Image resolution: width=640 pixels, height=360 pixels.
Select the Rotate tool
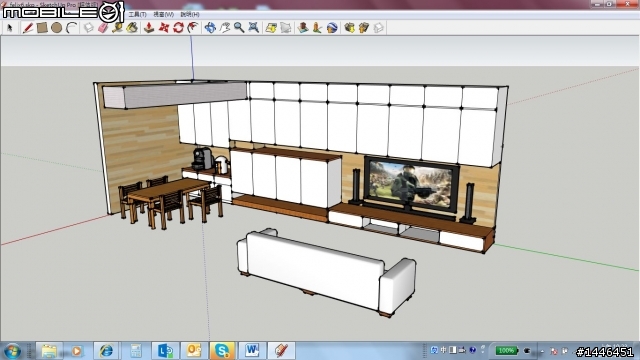click(178, 28)
